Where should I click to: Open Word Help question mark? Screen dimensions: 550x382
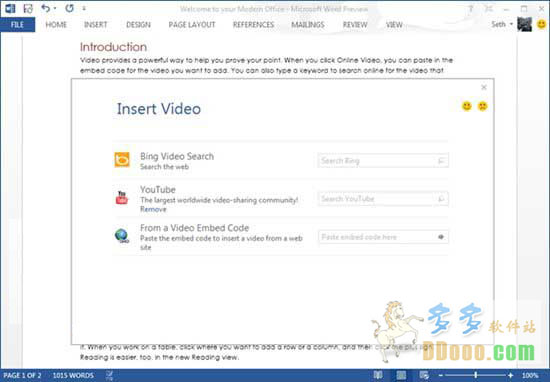click(x=471, y=9)
